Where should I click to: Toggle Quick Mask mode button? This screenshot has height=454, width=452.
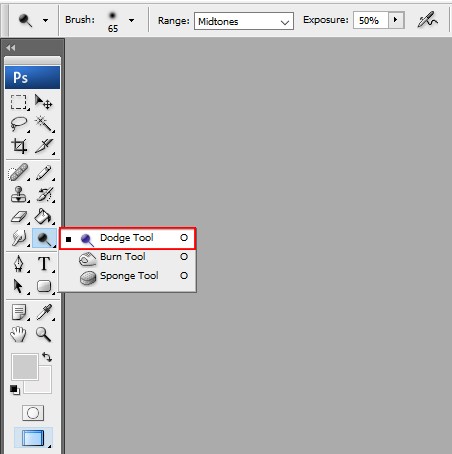pyautogui.click(x=33, y=413)
